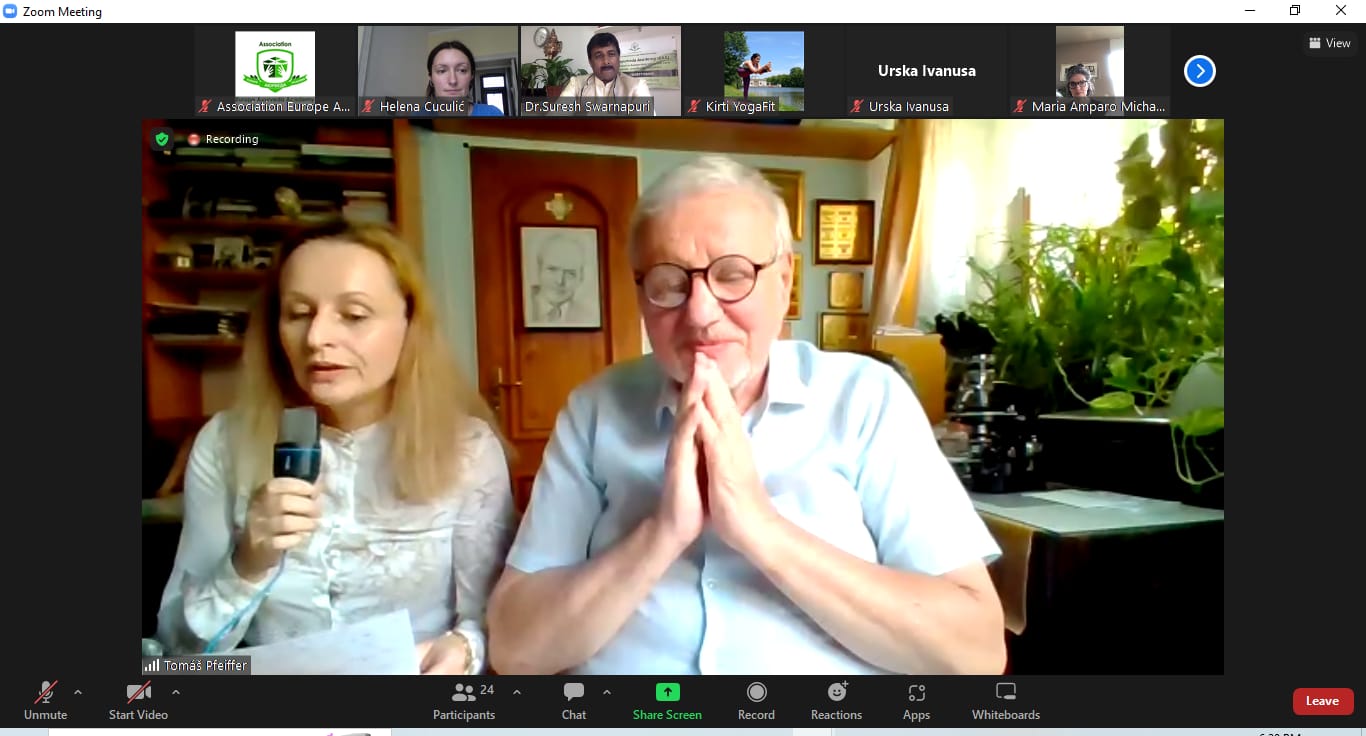1366x736 pixels.
Task: Show next participants with blue arrow
Action: point(1199,71)
